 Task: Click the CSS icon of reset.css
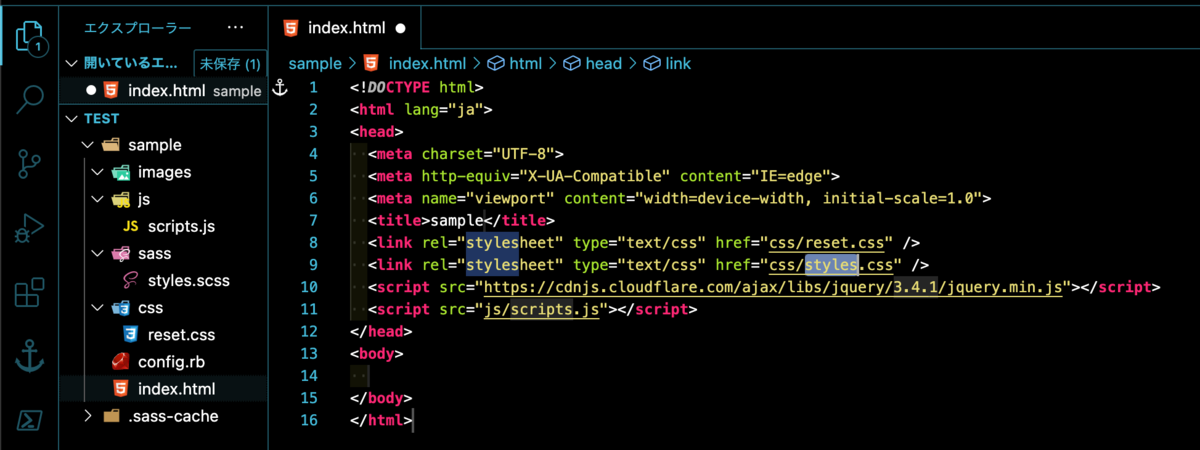[x=130, y=334]
